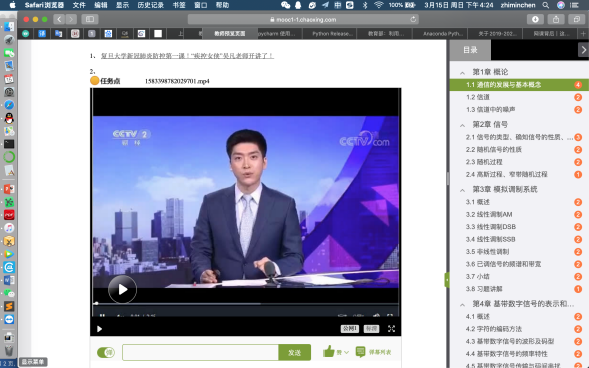The image size is (589, 368).
Task: Play the video with the large round play button
Action: click(122, 289)
